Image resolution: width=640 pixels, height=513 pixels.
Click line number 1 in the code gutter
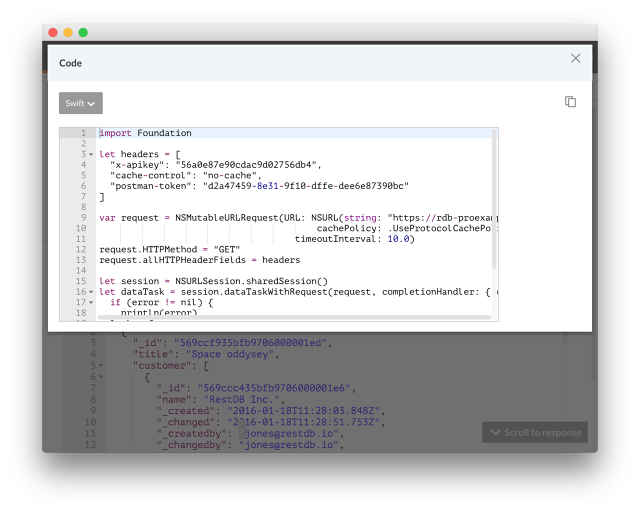point(83,133)
